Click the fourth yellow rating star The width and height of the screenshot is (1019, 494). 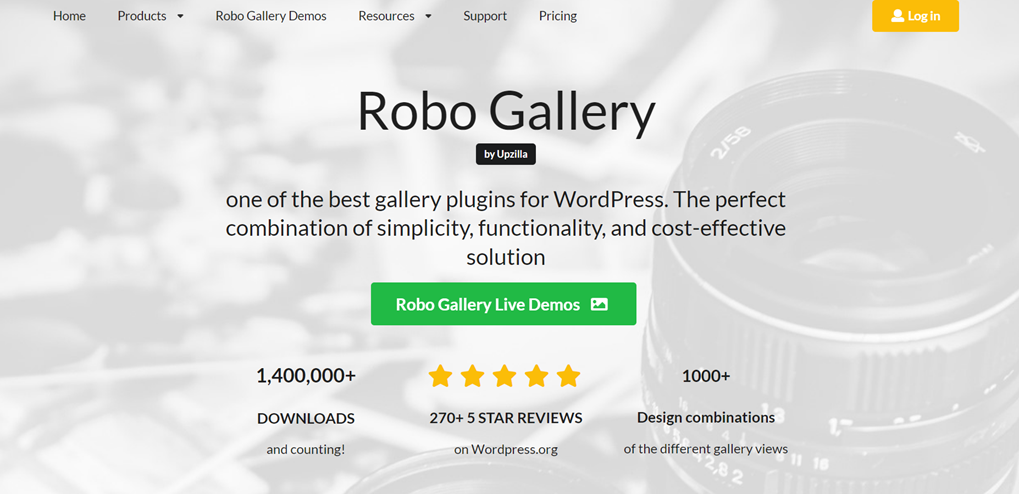[x=537, y=376]
